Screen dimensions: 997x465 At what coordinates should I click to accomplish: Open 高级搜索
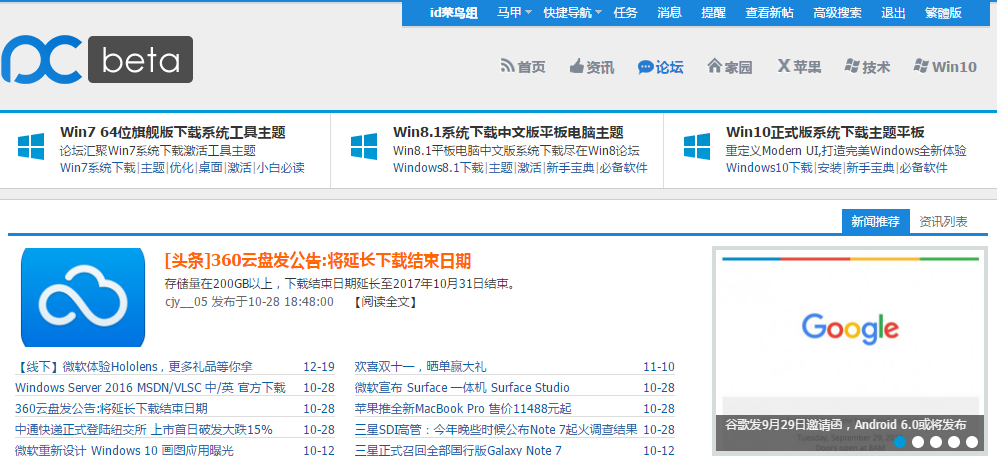click(837, 13)
